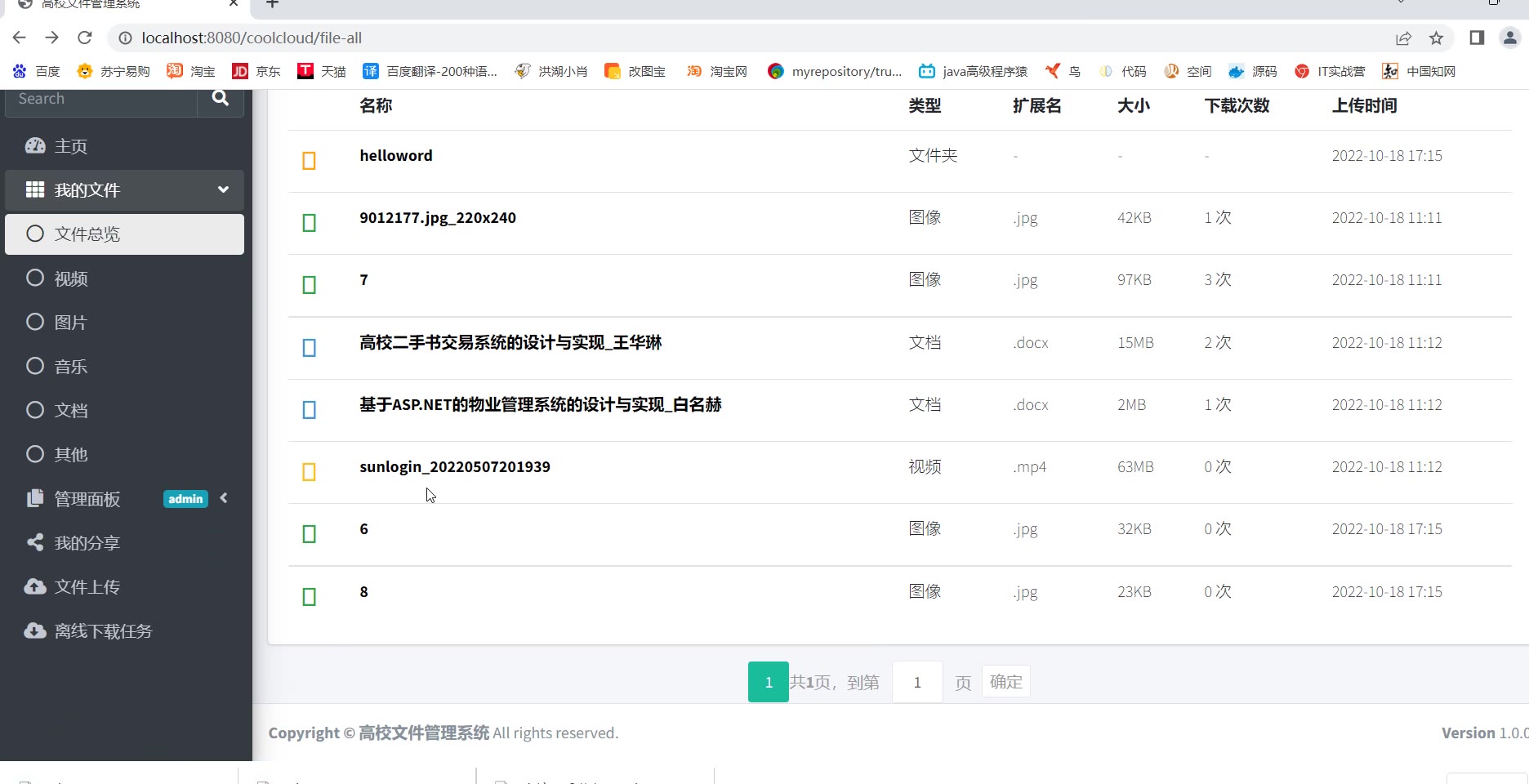Open 高校二手书交易系统的设计与实现_王华琳 document

coord(510,343)
